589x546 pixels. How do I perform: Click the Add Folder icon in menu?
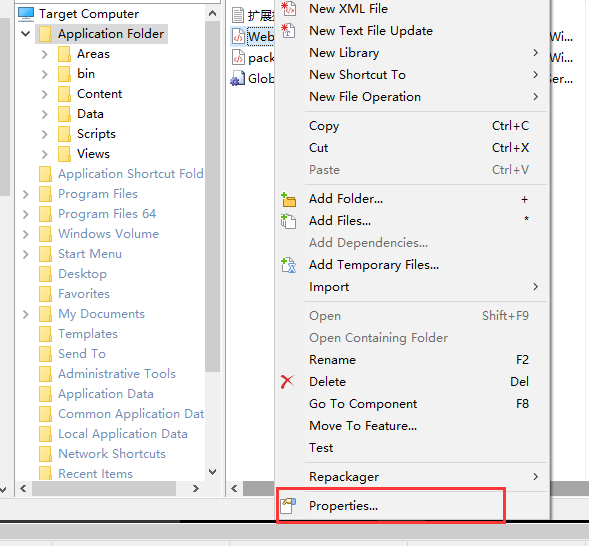288,199
